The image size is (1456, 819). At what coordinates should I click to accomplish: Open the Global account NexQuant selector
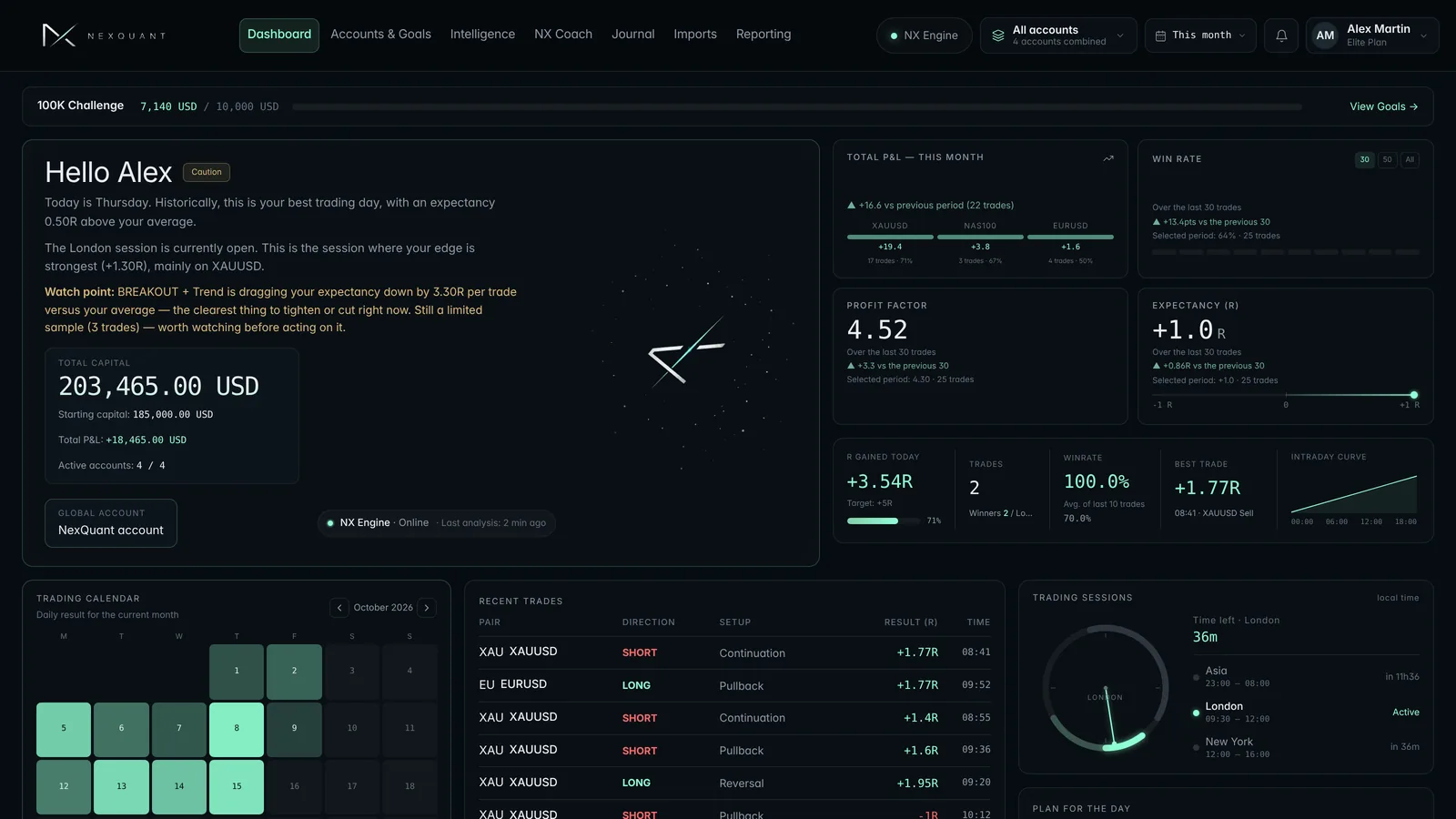111,523
